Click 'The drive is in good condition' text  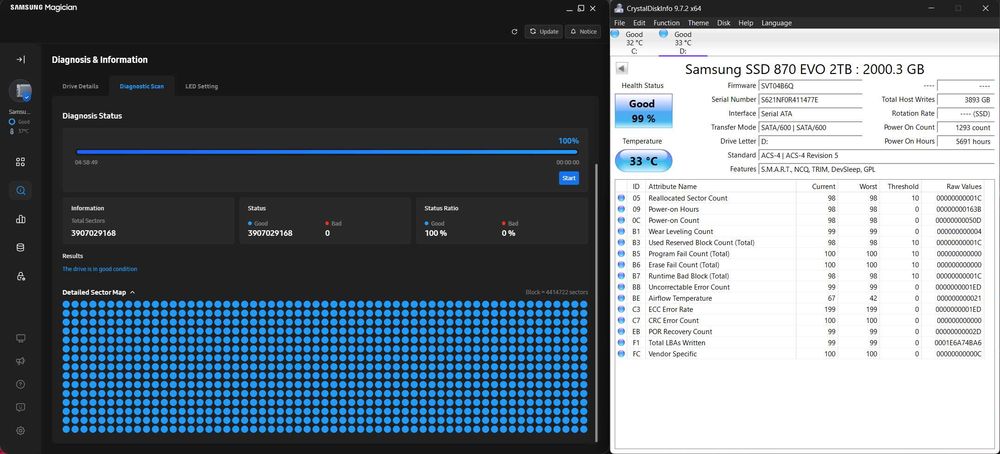[99, 269]
